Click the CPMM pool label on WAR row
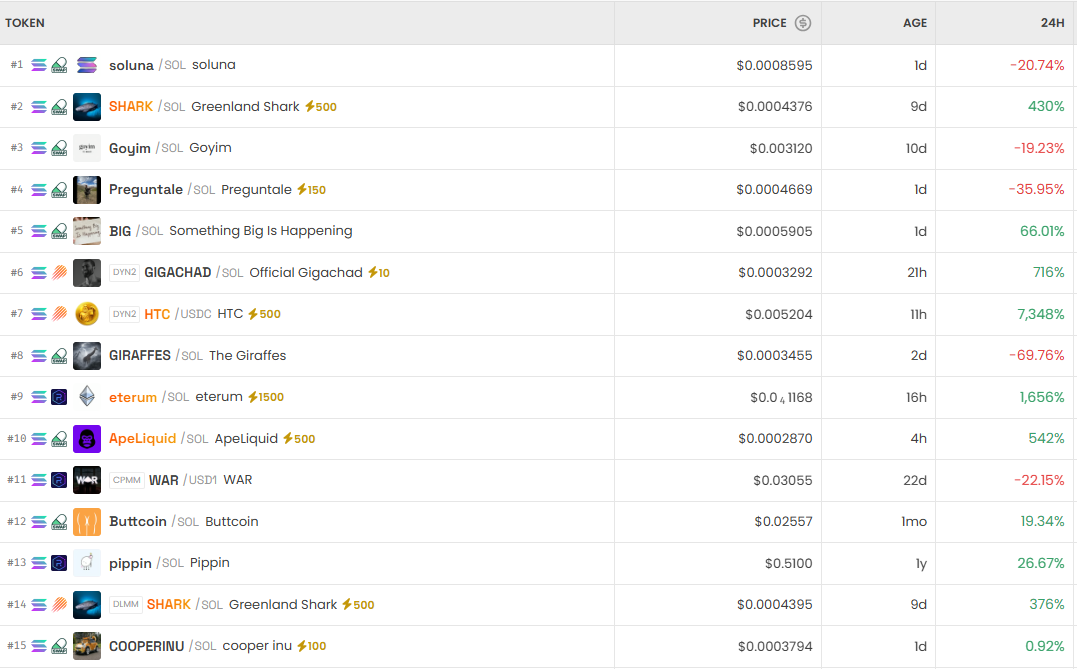The width and height of the screenshot is (1077, 669). point(127,480)
